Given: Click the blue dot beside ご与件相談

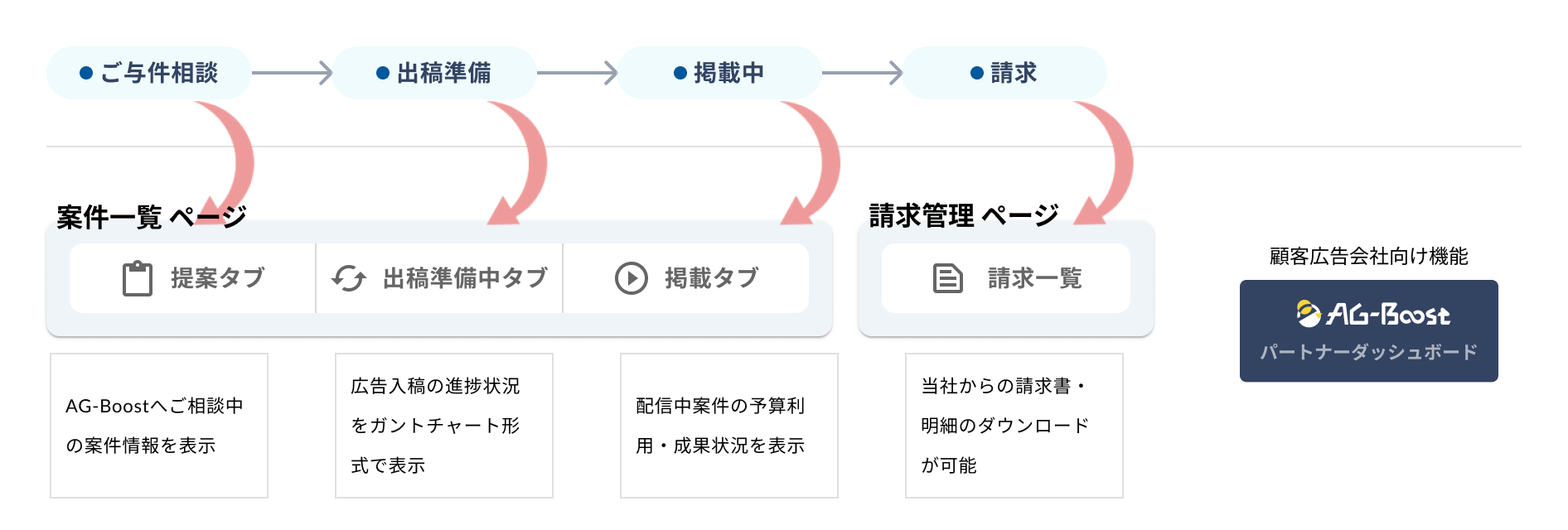Looking at the screenshot, I should coord(85,74).
